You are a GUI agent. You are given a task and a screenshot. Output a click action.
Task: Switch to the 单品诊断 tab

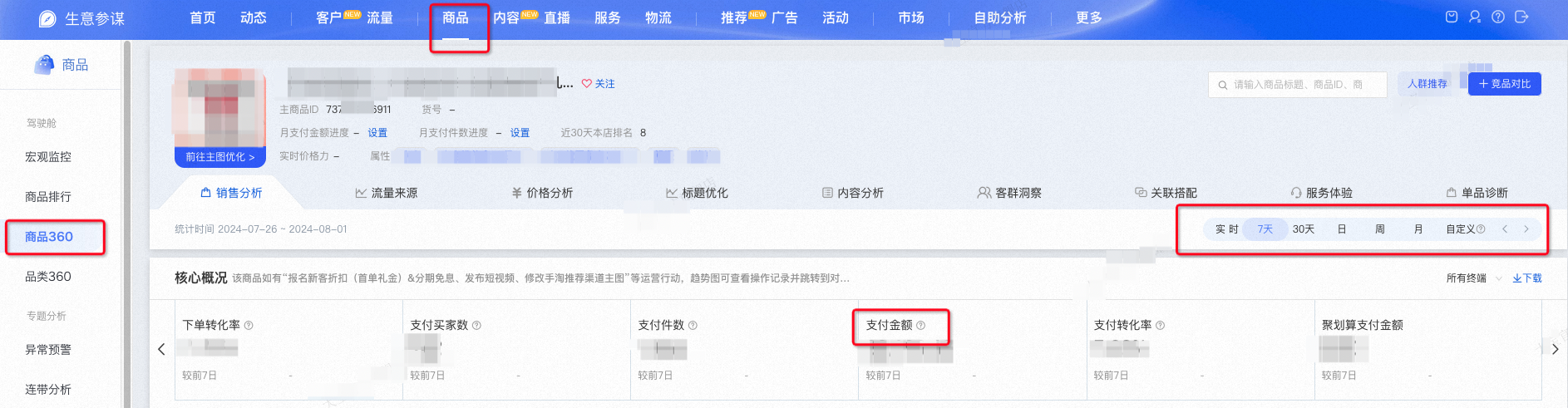click(1477, 193)
